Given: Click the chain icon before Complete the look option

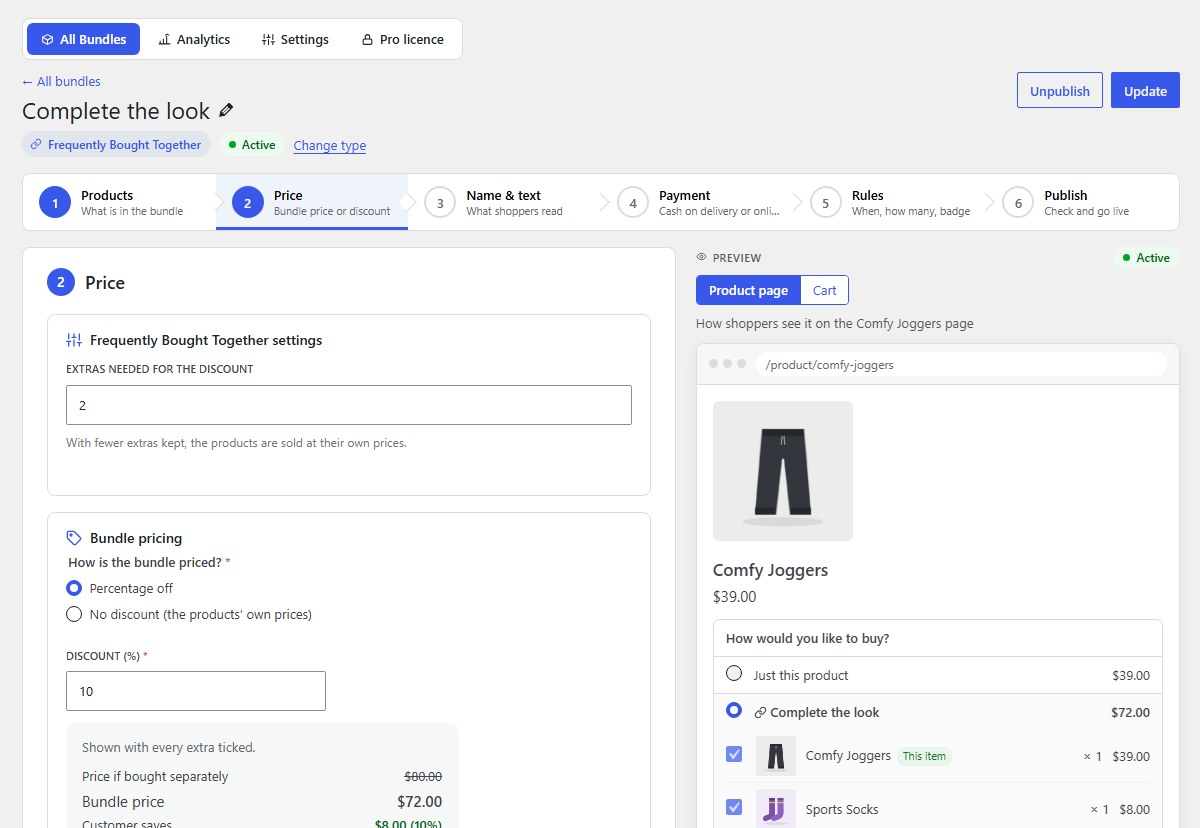Looking at the screenshot, I should [x=760, y=713].
